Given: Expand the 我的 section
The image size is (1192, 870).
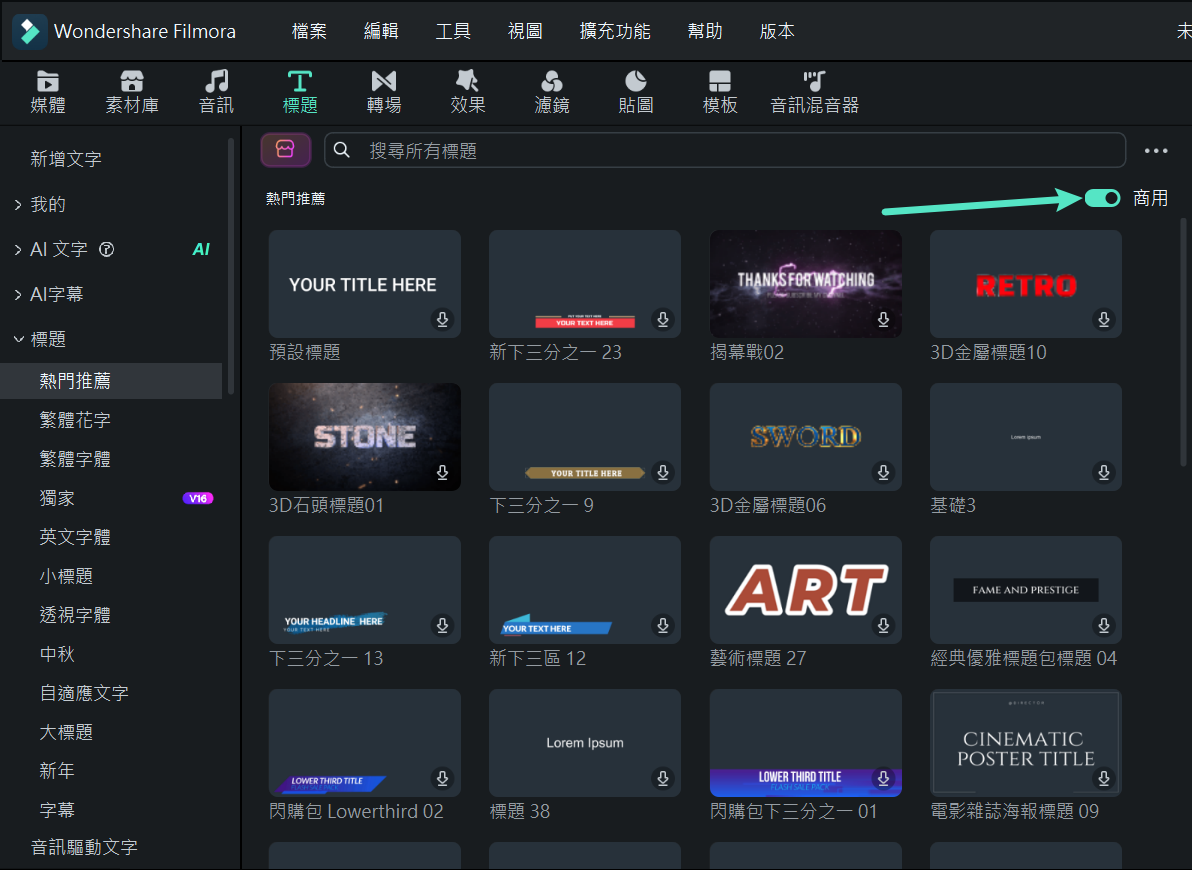Looking at the screenshot, I should pos(18,205).
